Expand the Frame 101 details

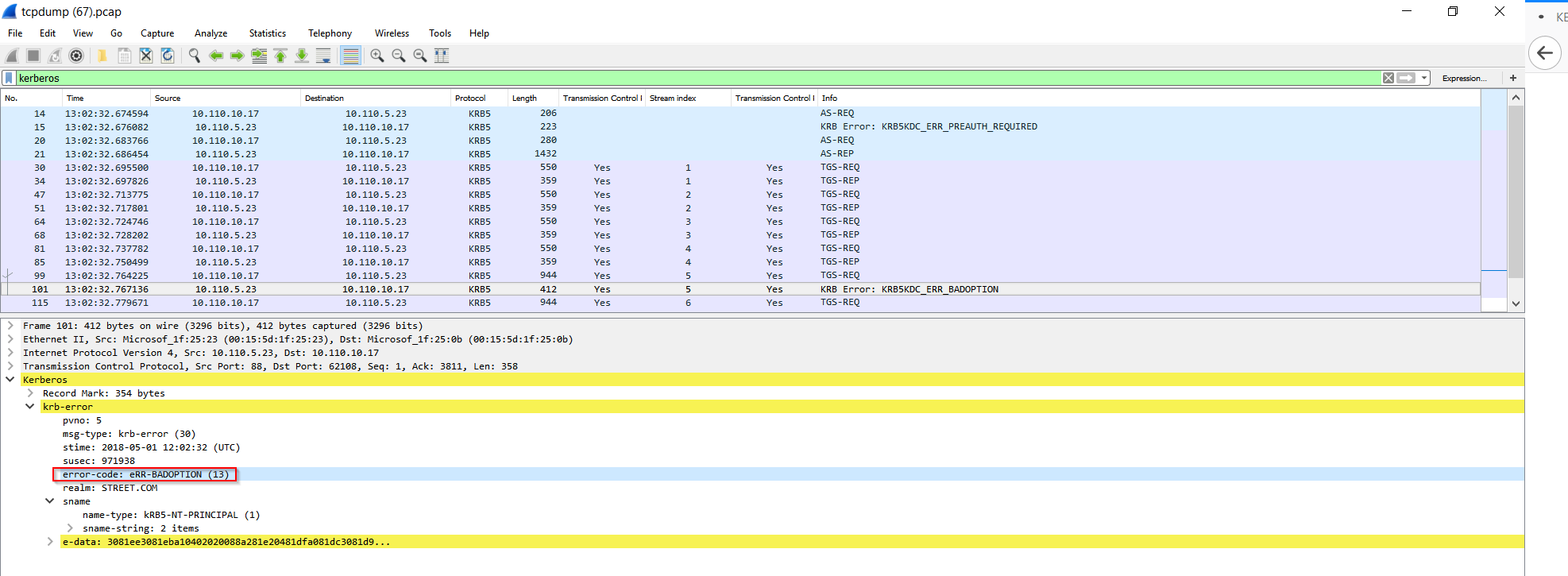pos(10,326)
